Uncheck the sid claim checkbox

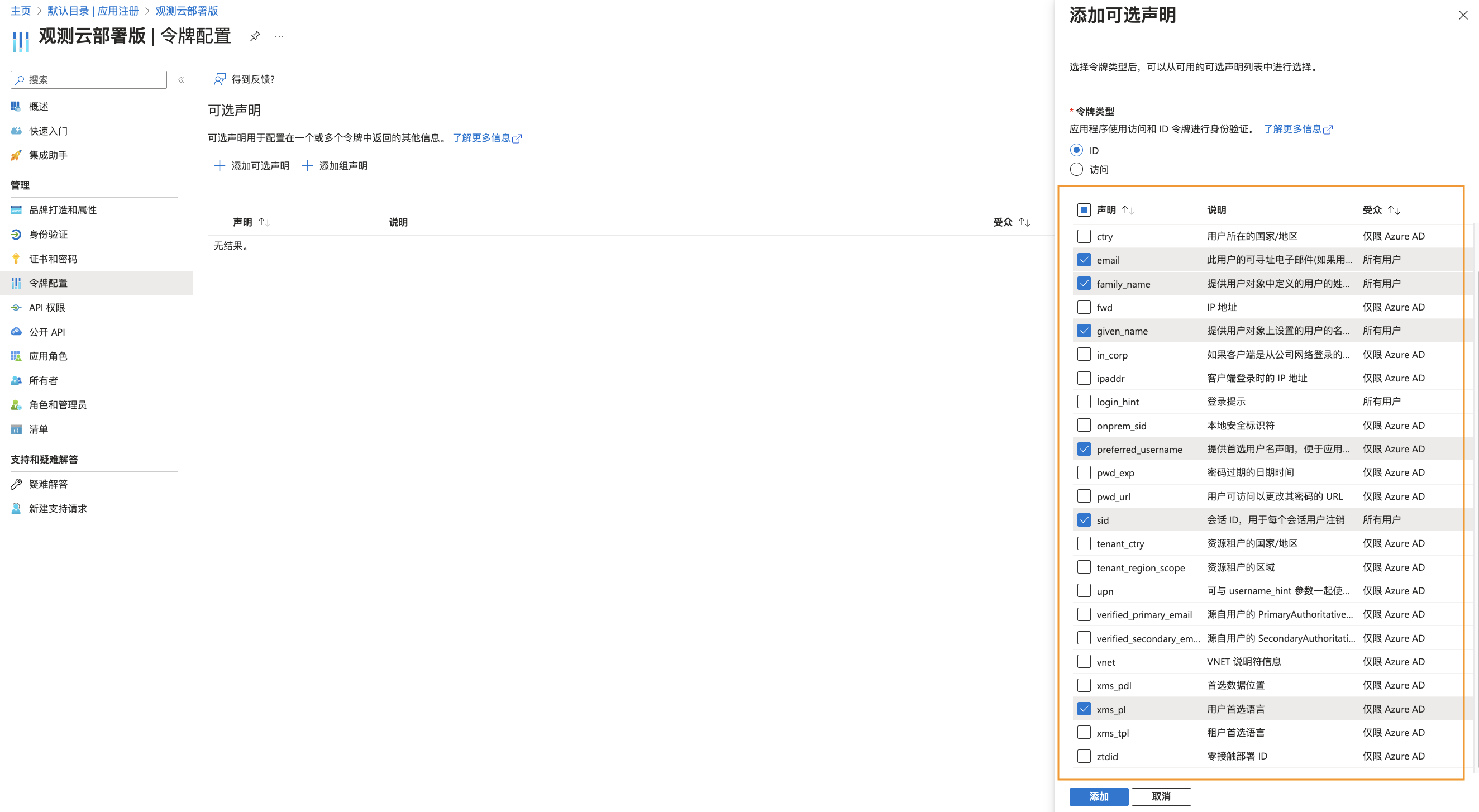pyautogui.click(x=1084, y=520)
